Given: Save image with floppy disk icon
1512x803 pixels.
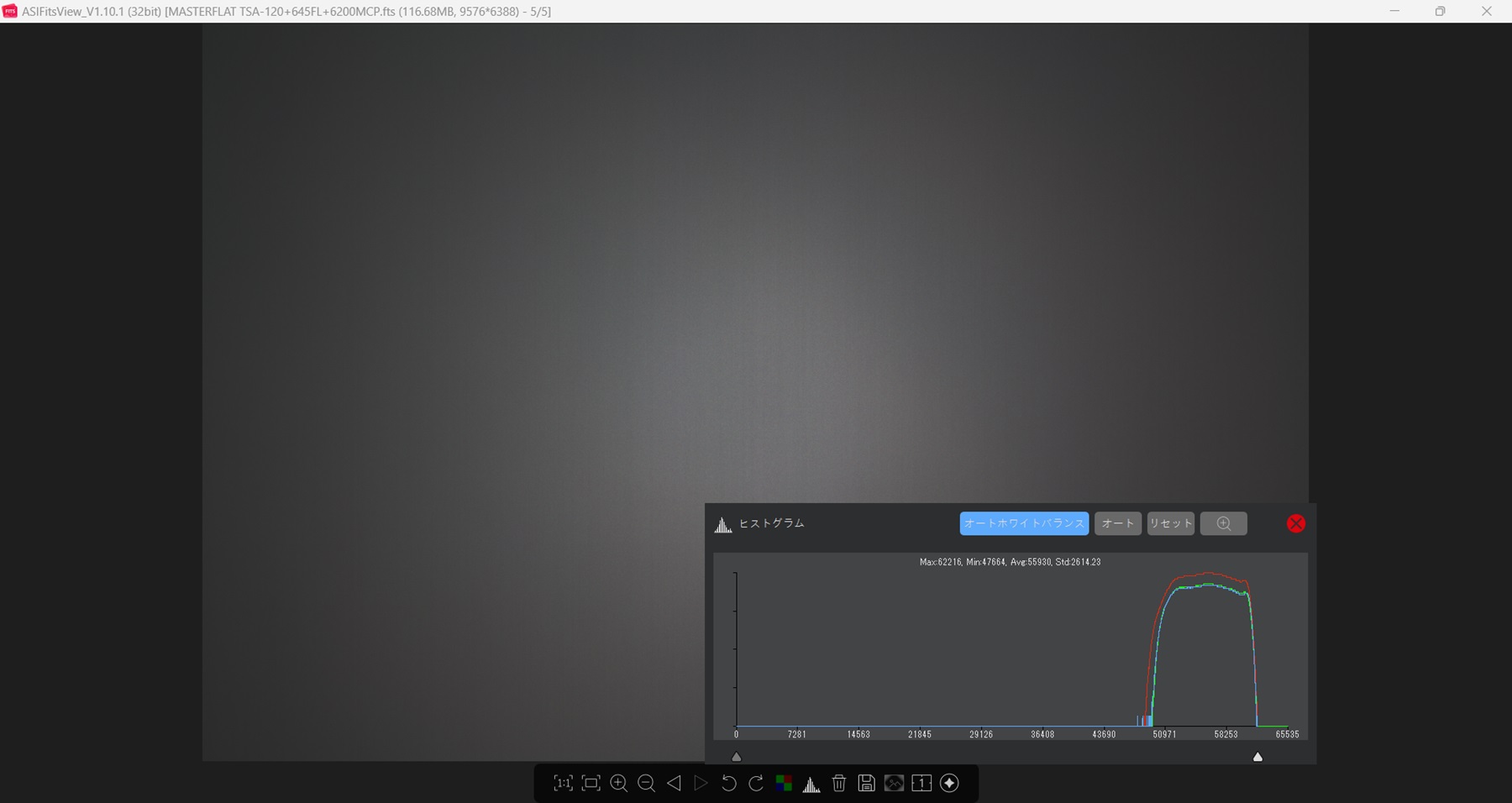Looking at the screenshot, I should click(x=866, y=783).
